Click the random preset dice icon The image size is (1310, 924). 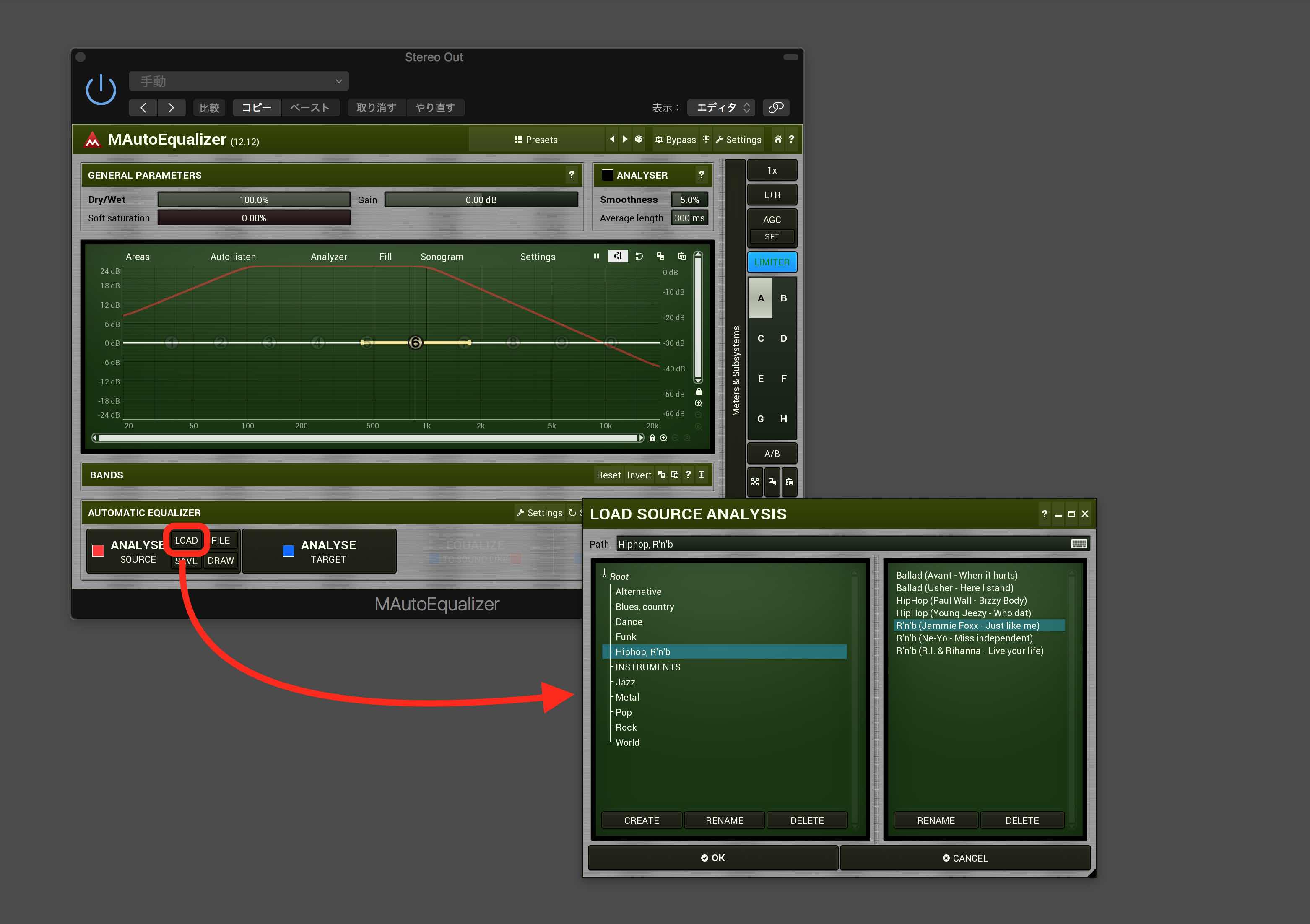[x=639, y=139]
